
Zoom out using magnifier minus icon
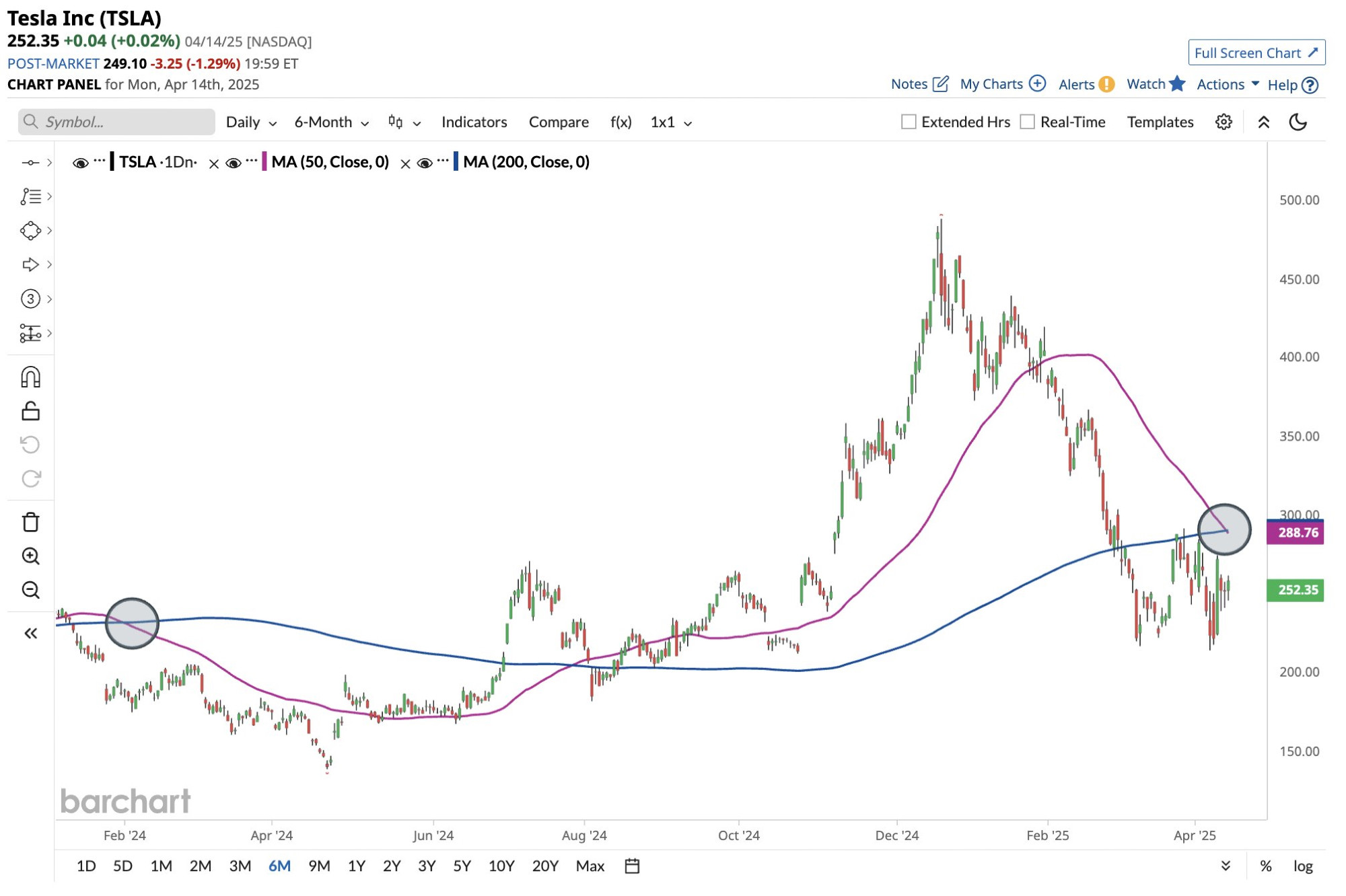coord(31,590)
